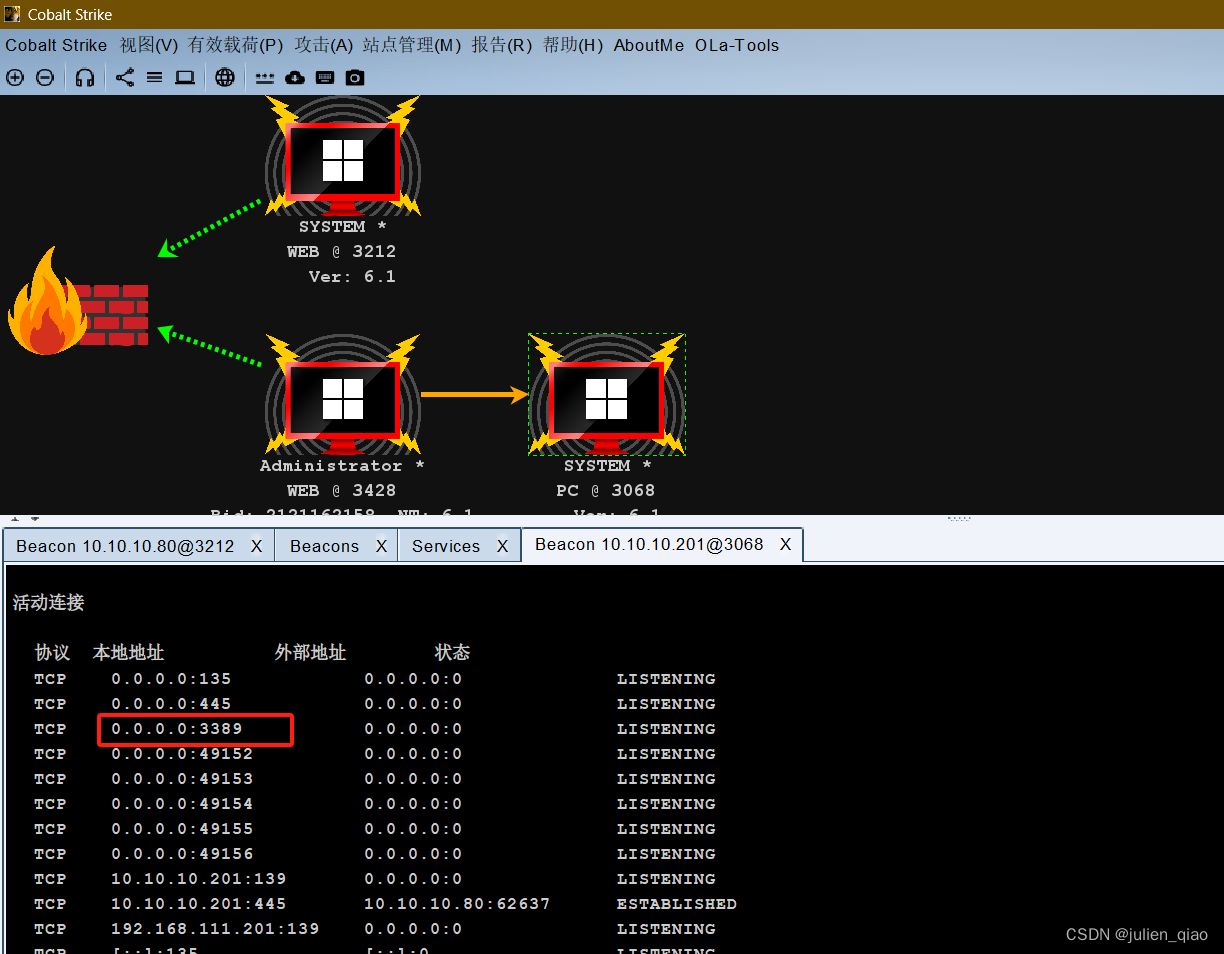Click the globe web icon in toolbar

pyautogui.click(x=225, y=77)
